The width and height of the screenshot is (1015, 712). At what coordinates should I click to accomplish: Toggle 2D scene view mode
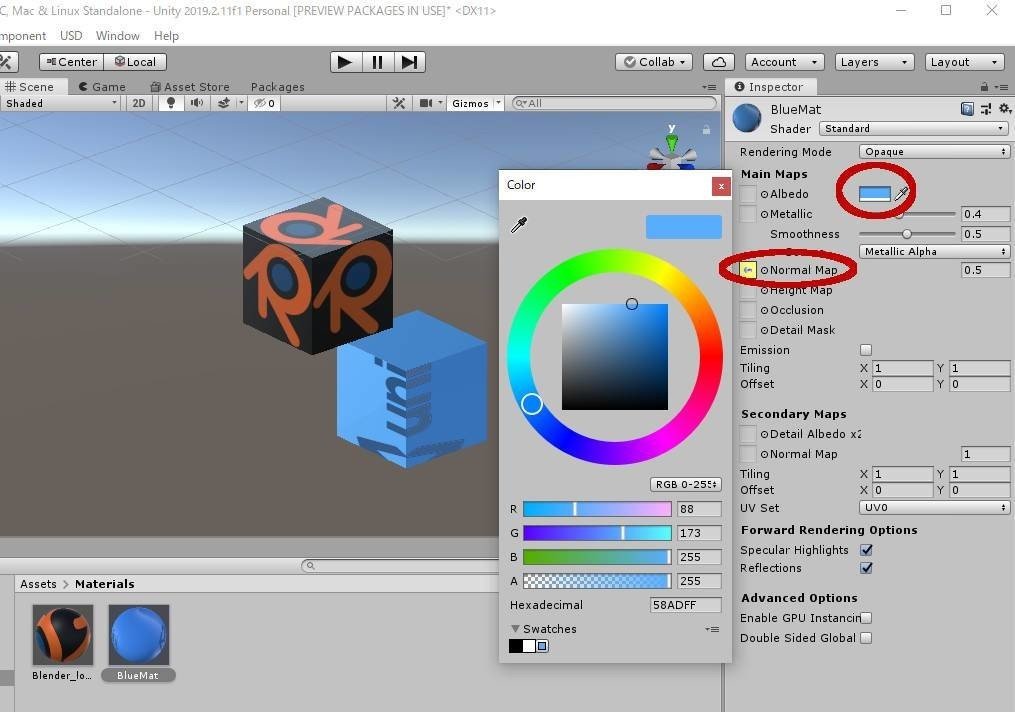click(x=139, y=103)
